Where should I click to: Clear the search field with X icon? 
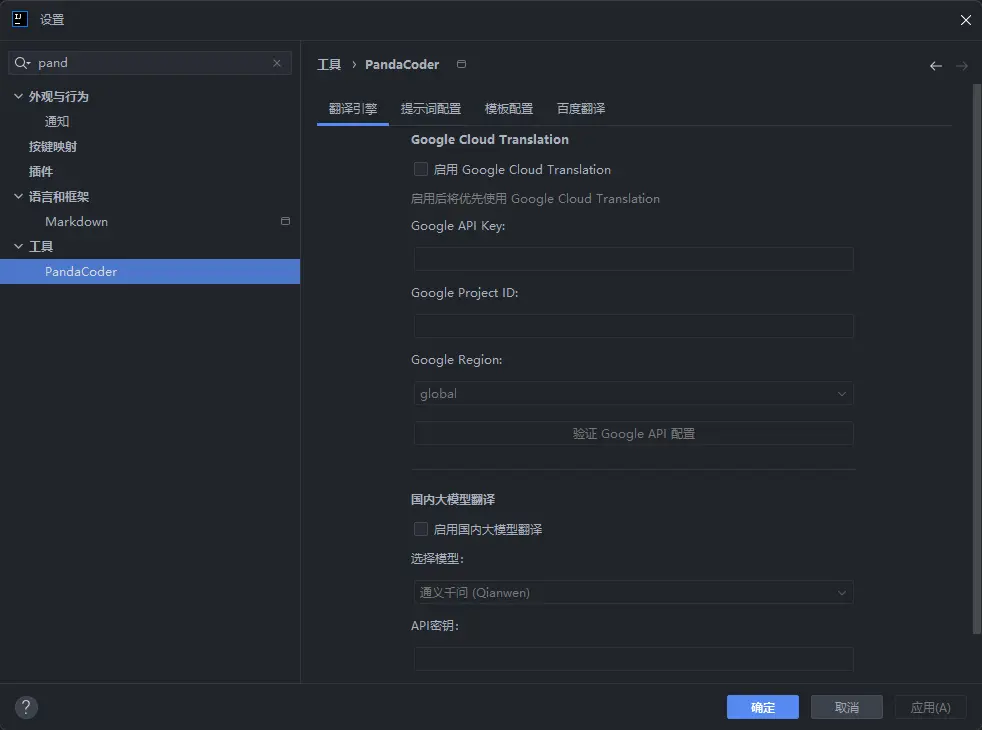point(277,63)
